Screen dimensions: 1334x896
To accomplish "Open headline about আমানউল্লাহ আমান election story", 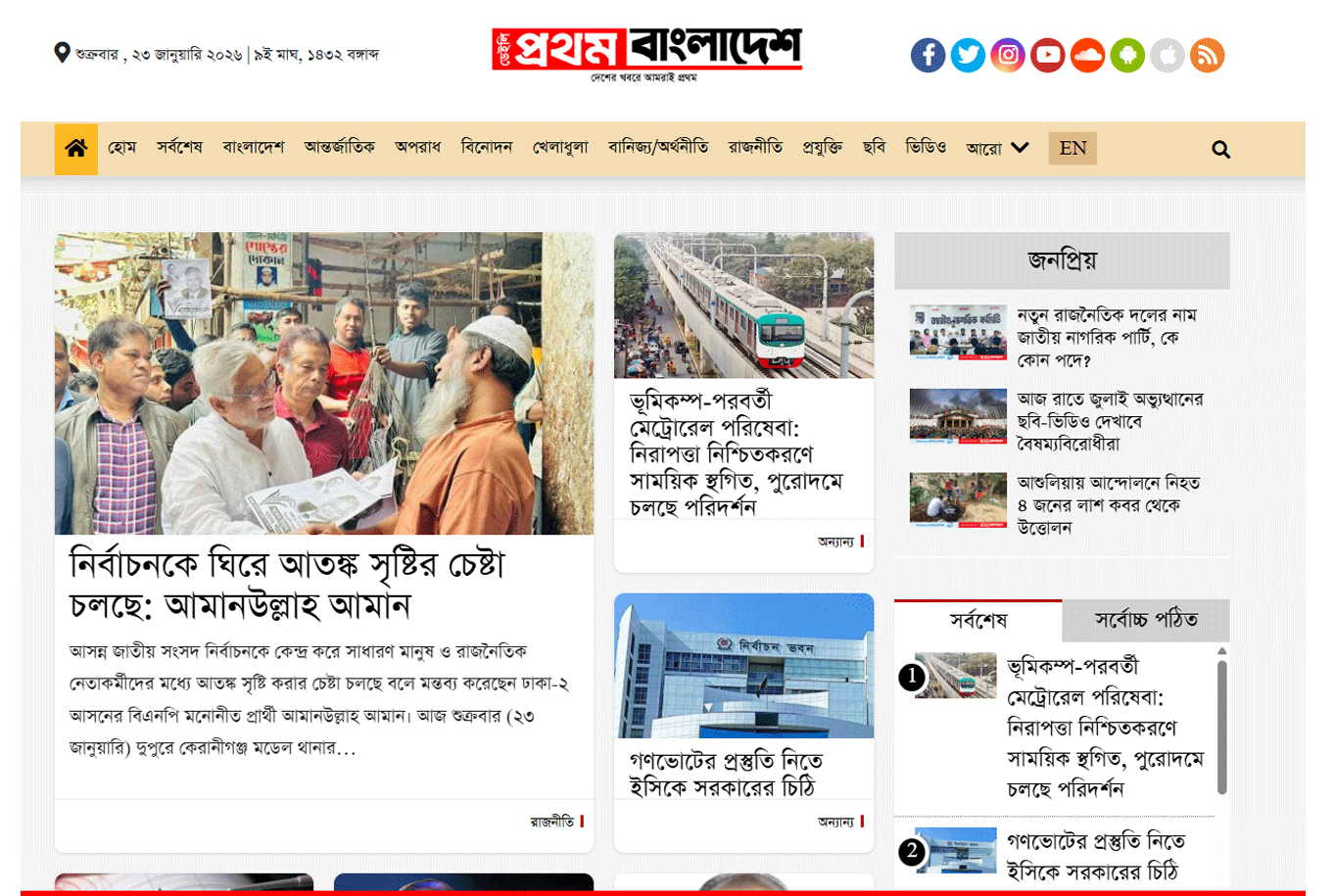I will [x=288, y=585].
